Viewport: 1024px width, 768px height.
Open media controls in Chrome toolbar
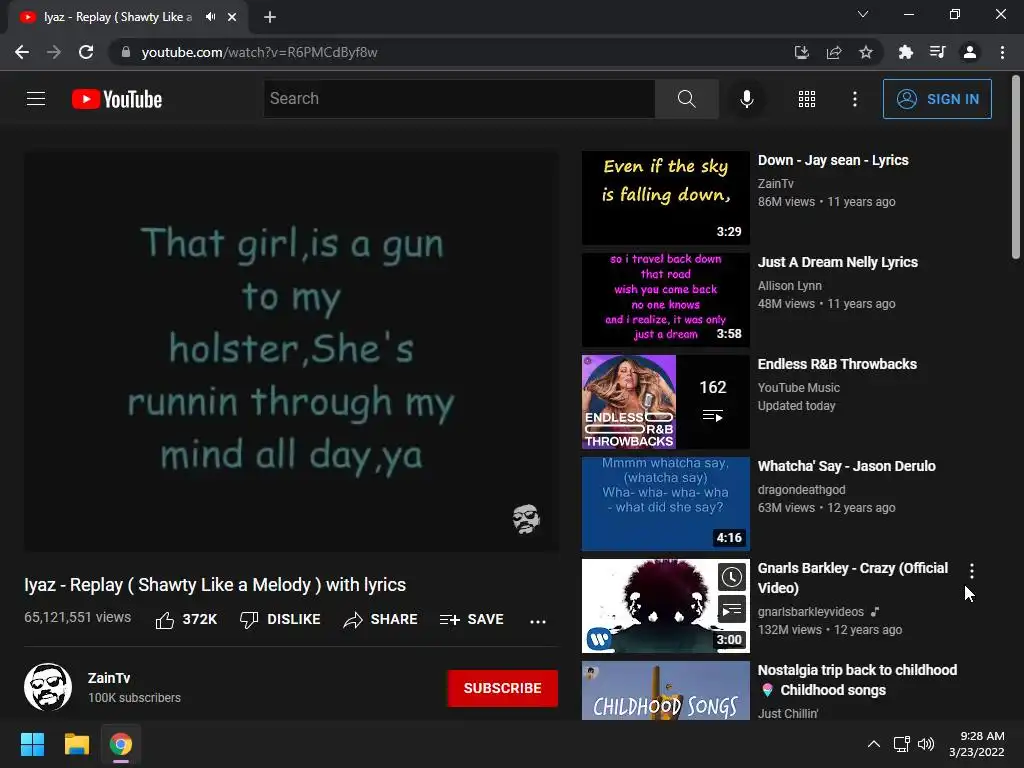[x=937, y=52]
